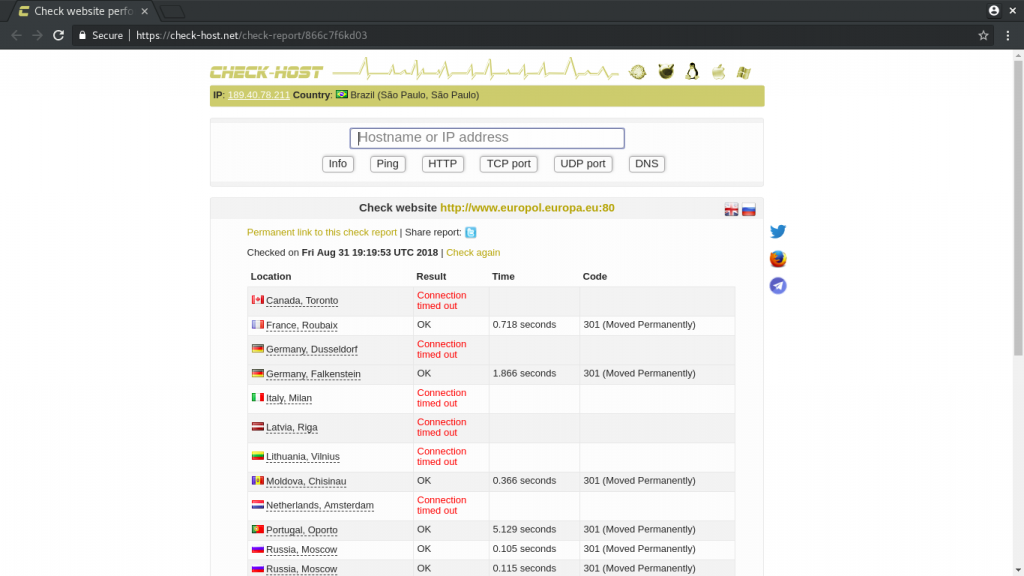Open the Chrome three-dot menu
This screenshot has width=1024, height=576.
click(x=1008, y=35)
